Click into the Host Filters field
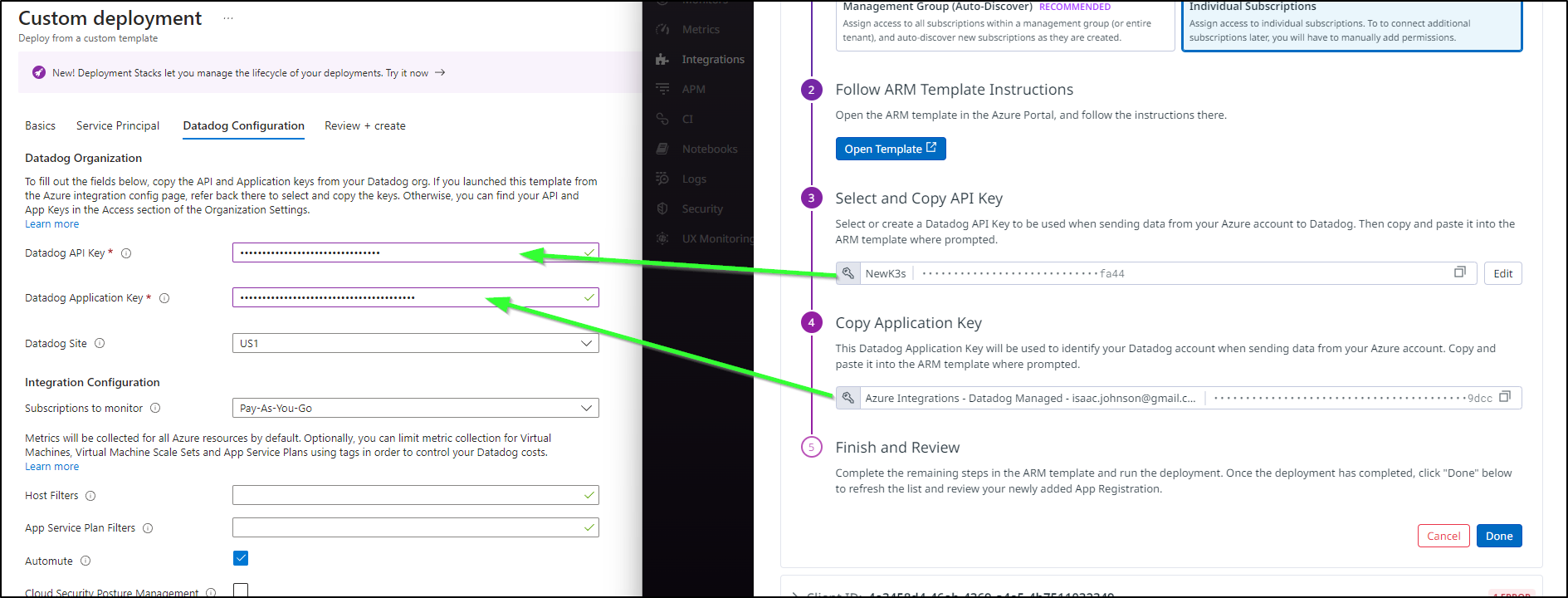 [416, 495]
